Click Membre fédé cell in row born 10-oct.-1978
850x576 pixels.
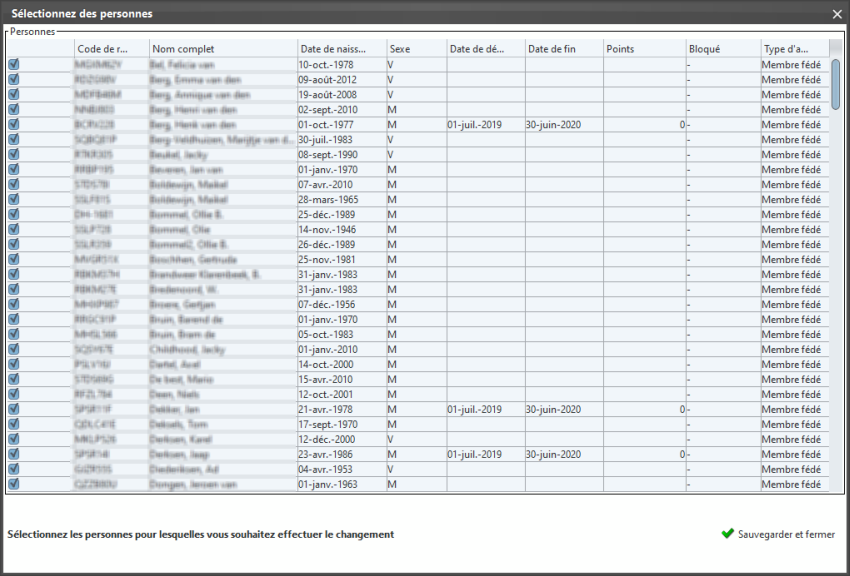coord(795,64)
